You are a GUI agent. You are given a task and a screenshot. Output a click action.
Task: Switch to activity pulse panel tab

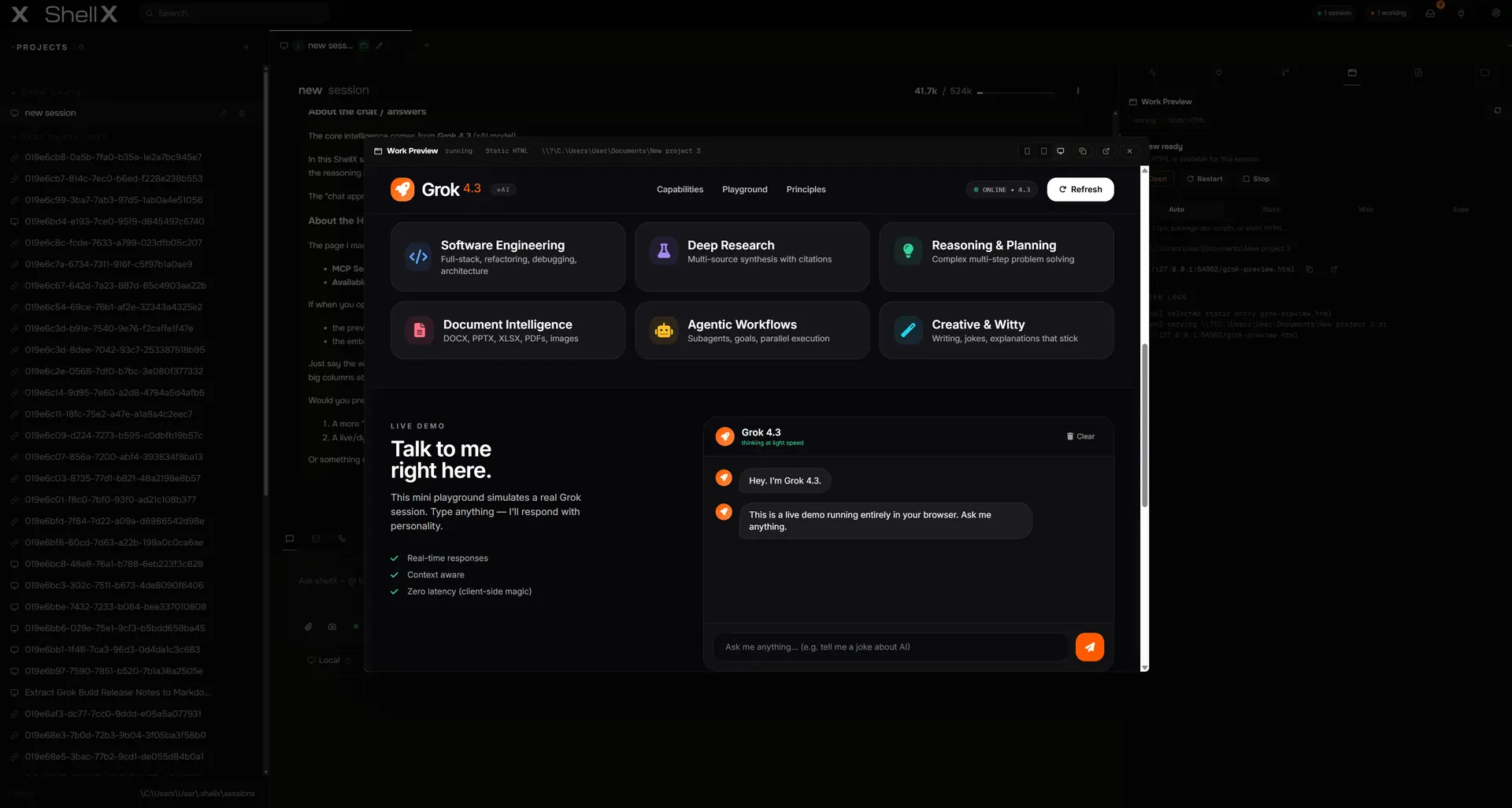(1153, 72)
